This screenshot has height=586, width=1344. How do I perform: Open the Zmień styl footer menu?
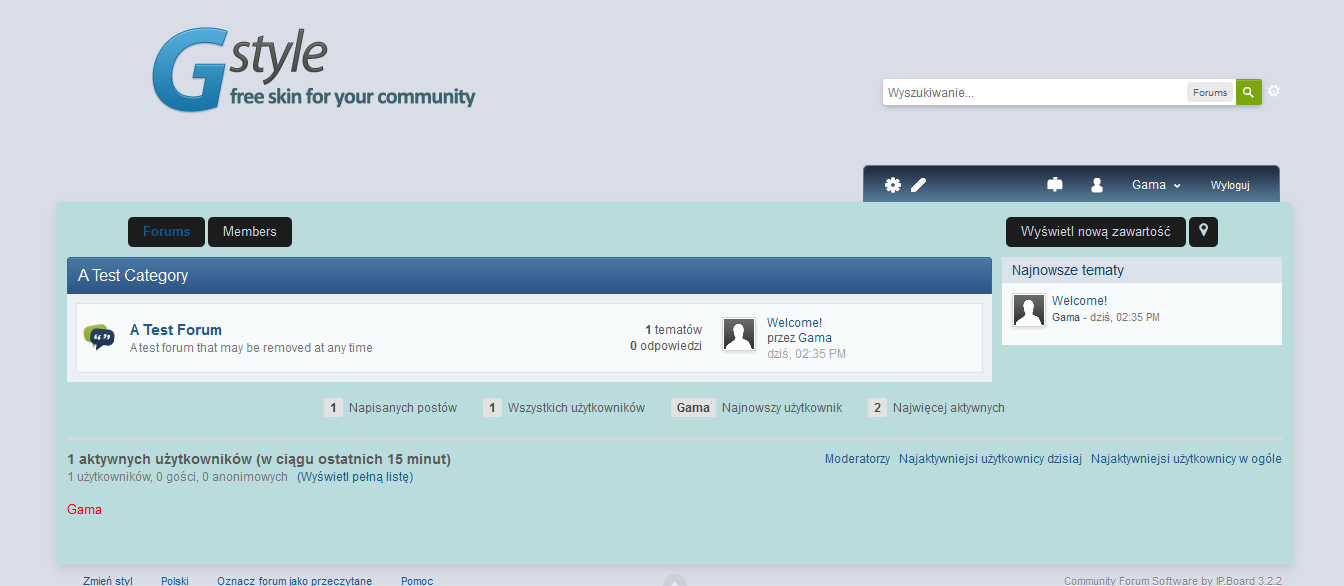click(108, 580)
